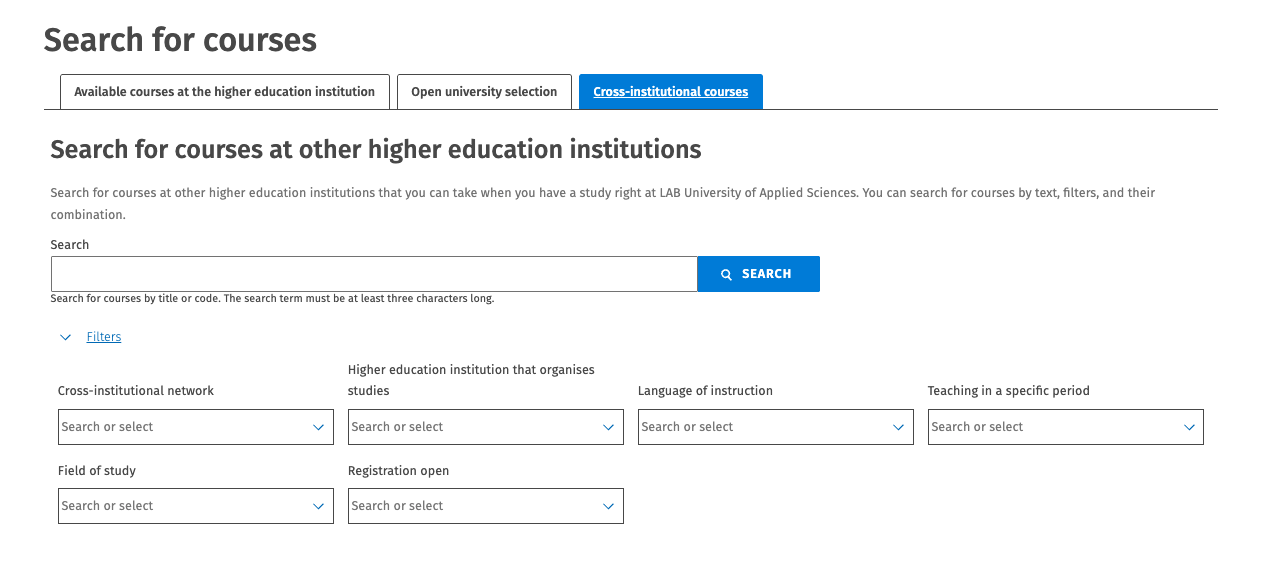Click the Teaching in a specific period arrow
Image resolution: width=1283 pixels, height=567 pixels.
coord(1189,427)
